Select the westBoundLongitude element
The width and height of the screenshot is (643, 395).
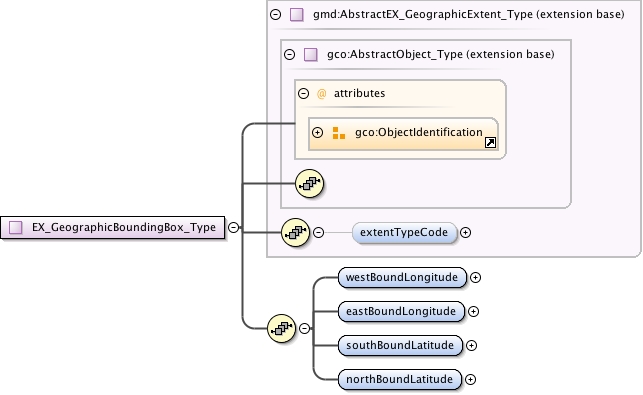click(x=402, y=278)
